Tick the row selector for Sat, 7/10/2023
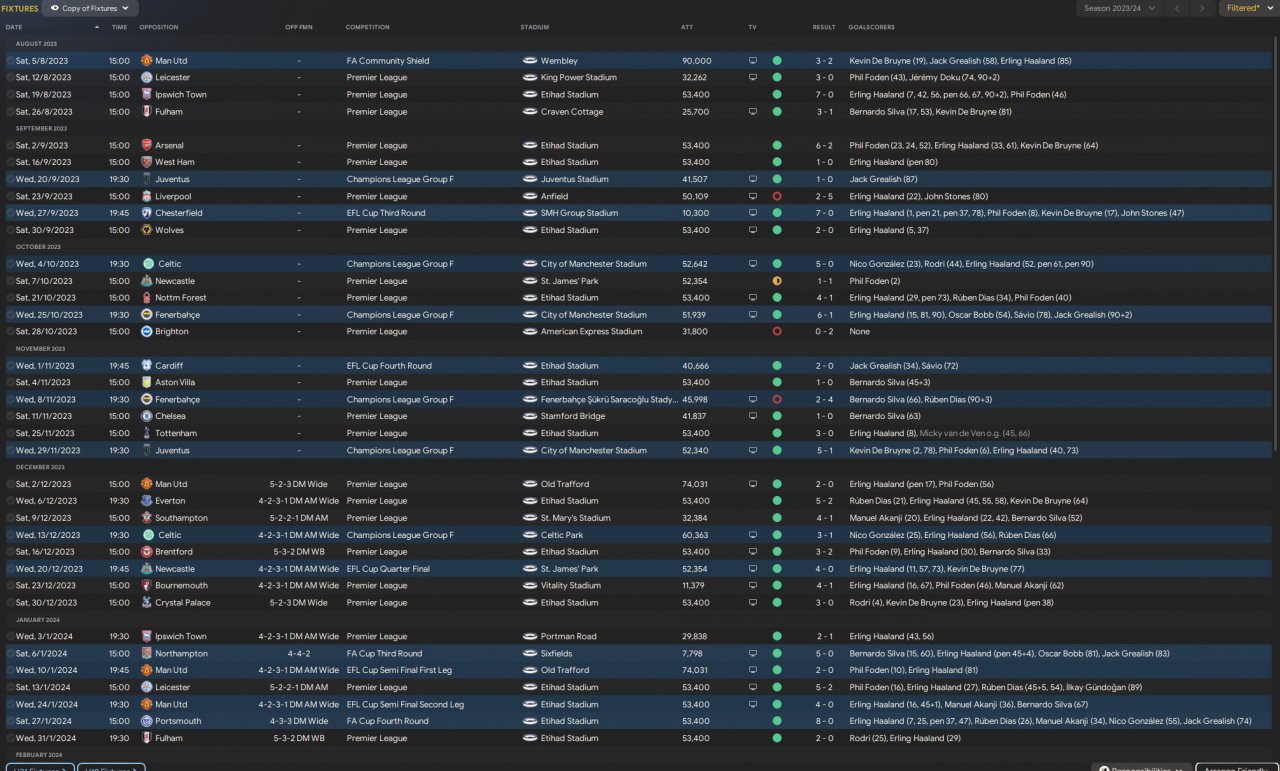The image size is (1280, 771). (10, 281)
